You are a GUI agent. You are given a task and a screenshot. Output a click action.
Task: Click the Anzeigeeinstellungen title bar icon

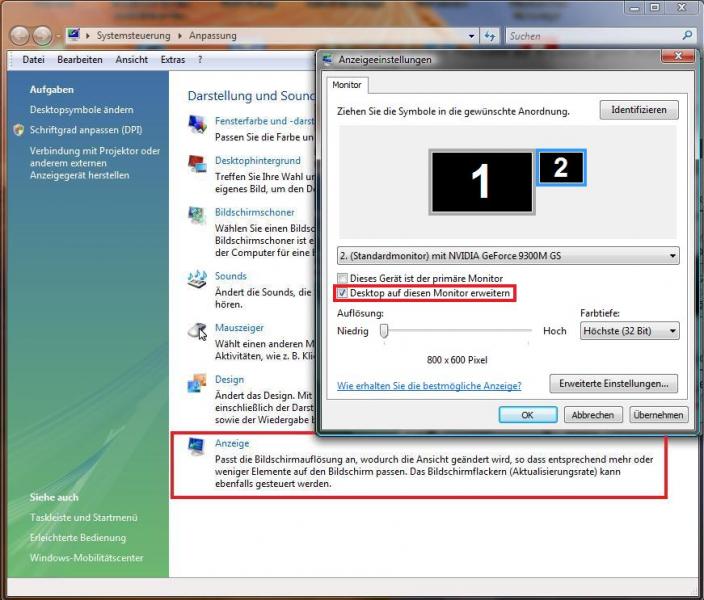(327, 59)
